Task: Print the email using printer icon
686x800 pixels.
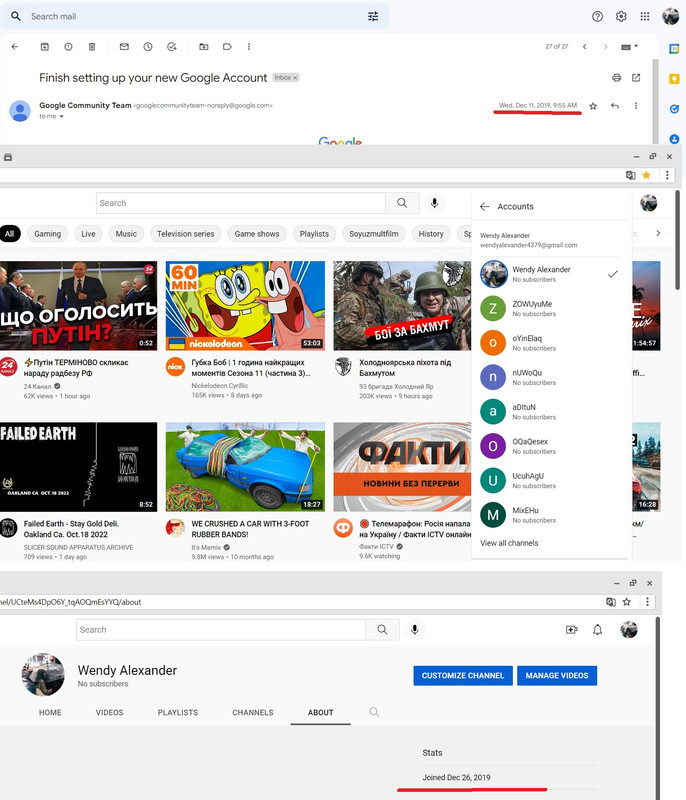Action: (617, 78)
